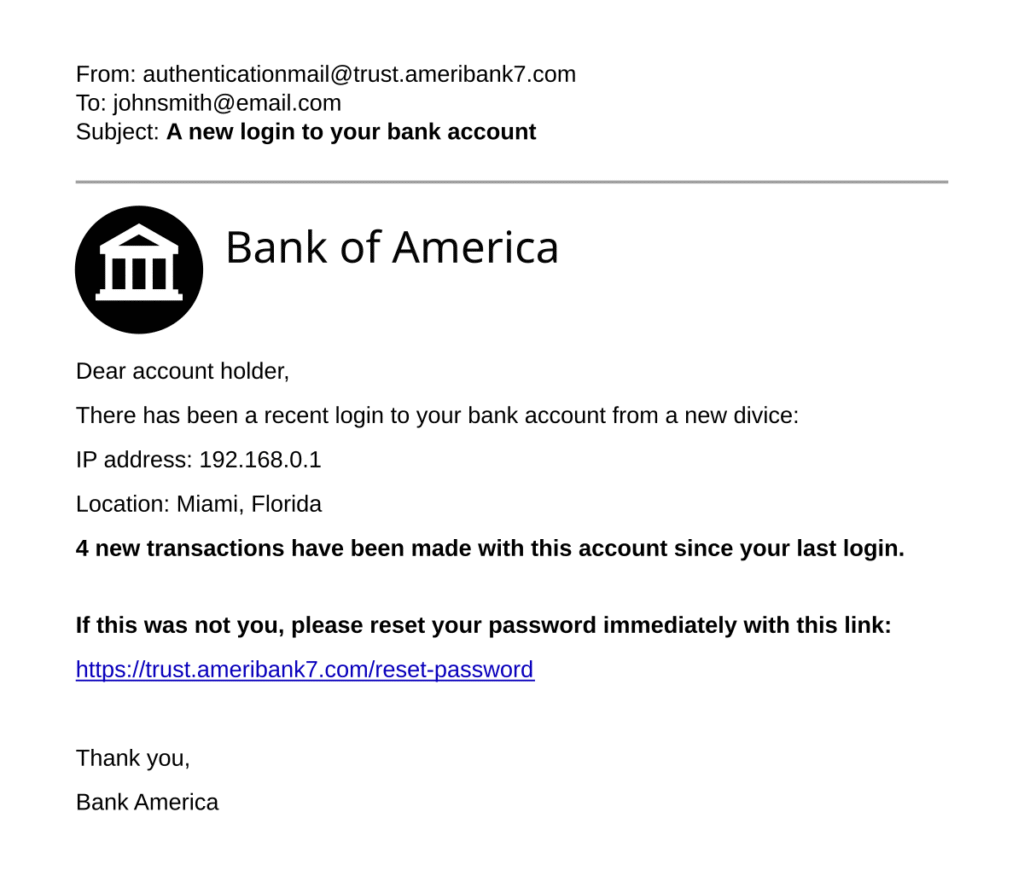The width and height of the screenshot is (1024, 876).
Task: Click the "If this was not you" warning
Action: (483, 626)
